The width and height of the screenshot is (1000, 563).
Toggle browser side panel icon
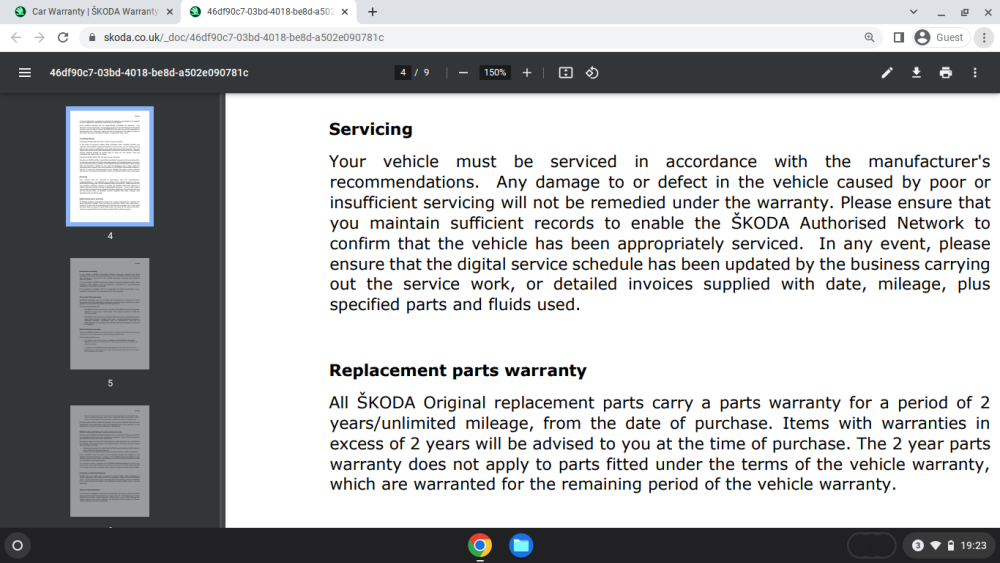(x=899, y=38)
